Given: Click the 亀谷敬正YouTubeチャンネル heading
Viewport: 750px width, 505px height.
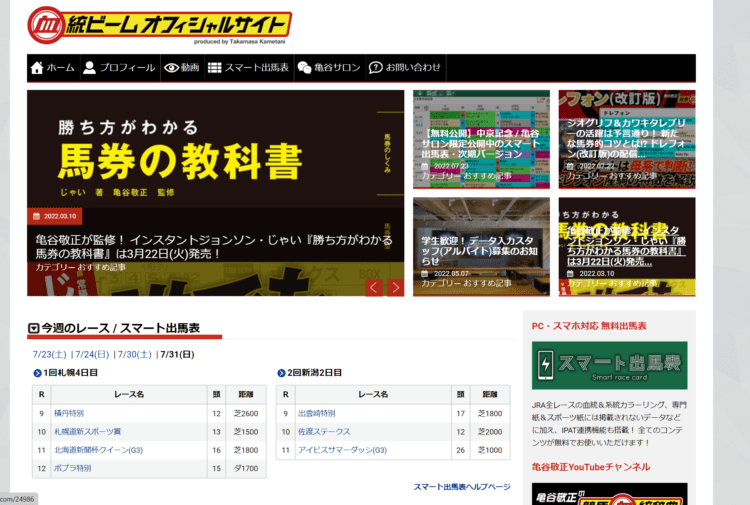Looking at the screenshot, I should point(591,467).
